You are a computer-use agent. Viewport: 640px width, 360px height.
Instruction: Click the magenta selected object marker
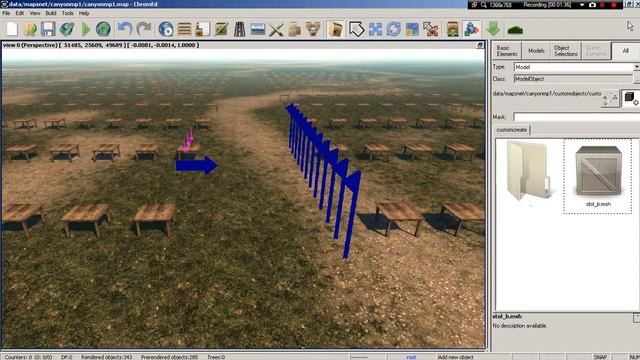(187, 141)
